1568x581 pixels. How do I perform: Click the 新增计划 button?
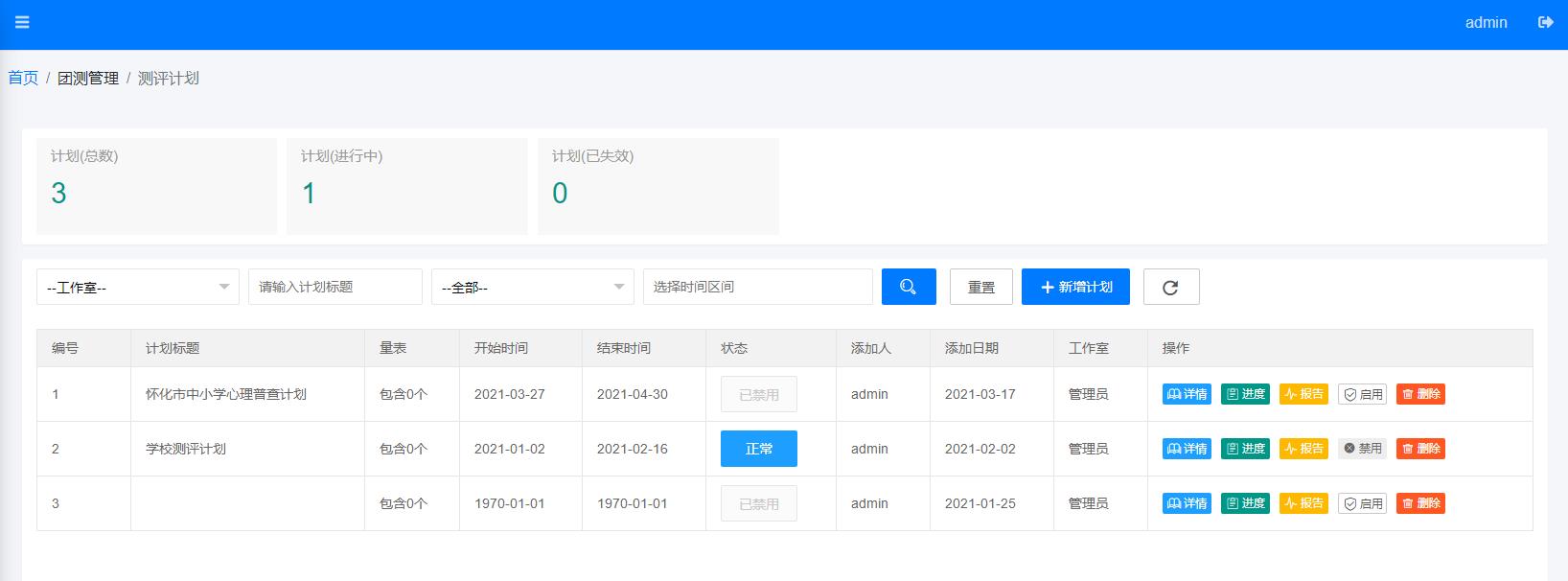click(1075, 287)
